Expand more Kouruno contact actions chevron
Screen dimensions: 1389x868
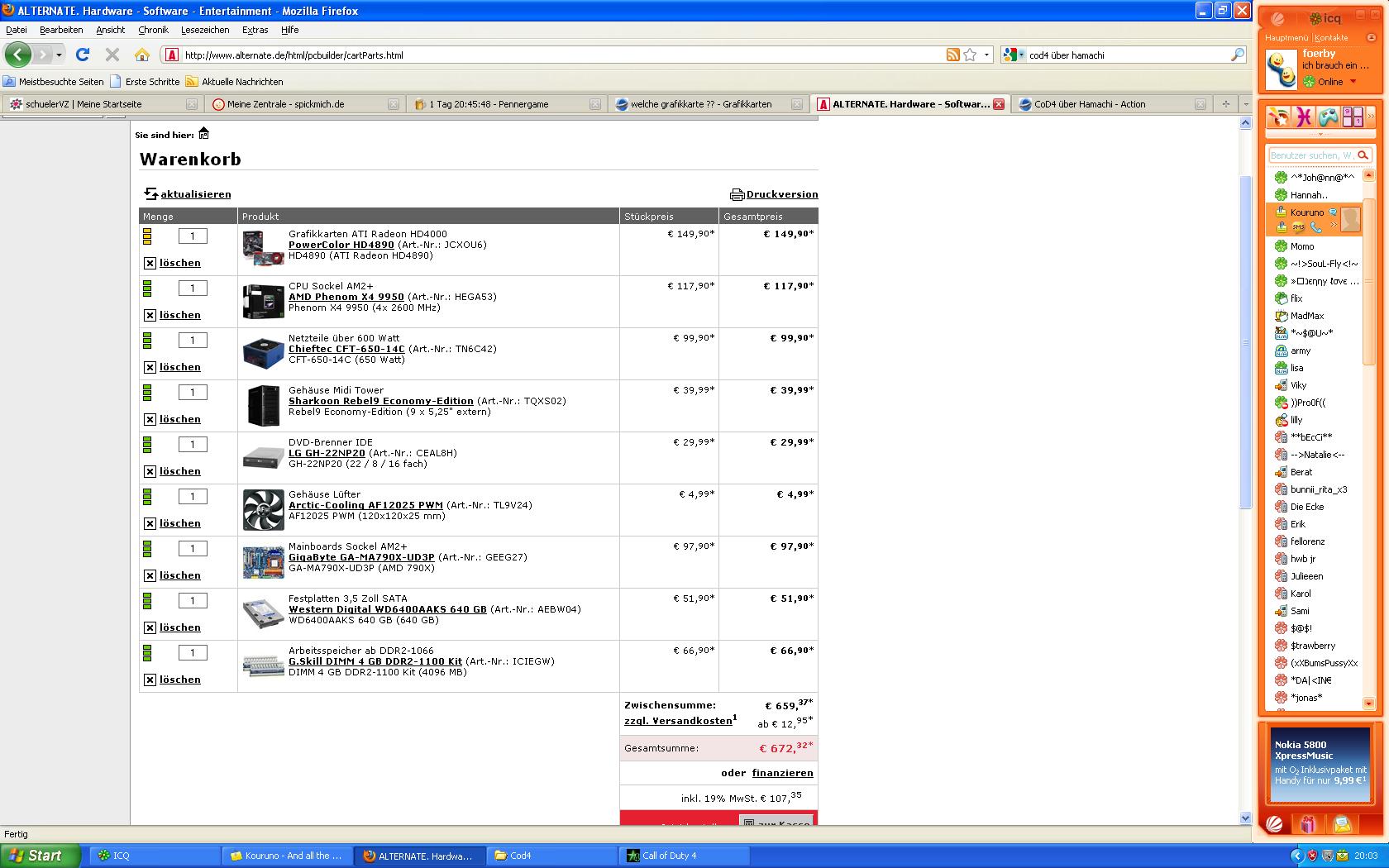point(1333,226)
